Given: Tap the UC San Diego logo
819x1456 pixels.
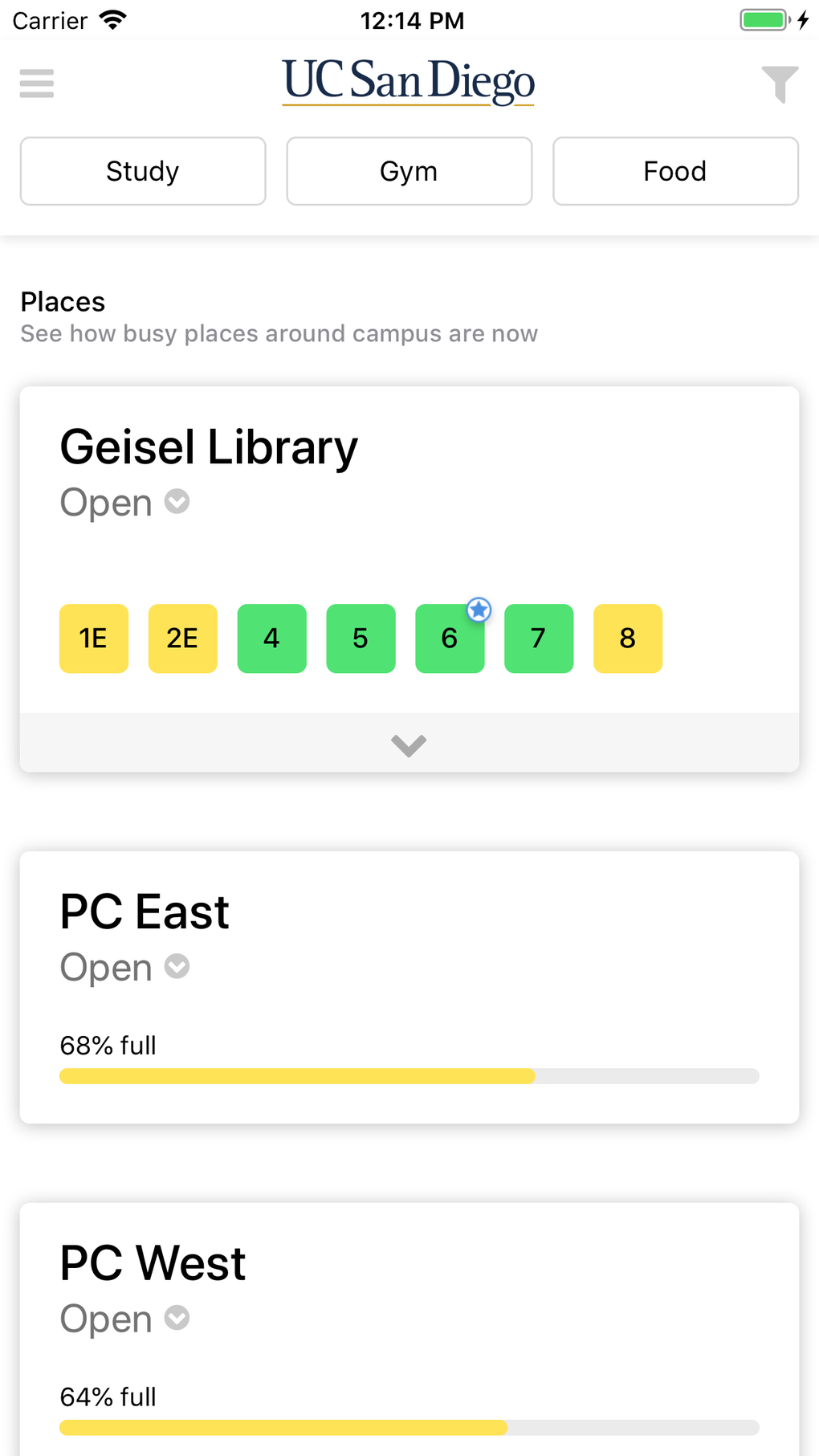Looking at the screenshot, I should point(409,82).
